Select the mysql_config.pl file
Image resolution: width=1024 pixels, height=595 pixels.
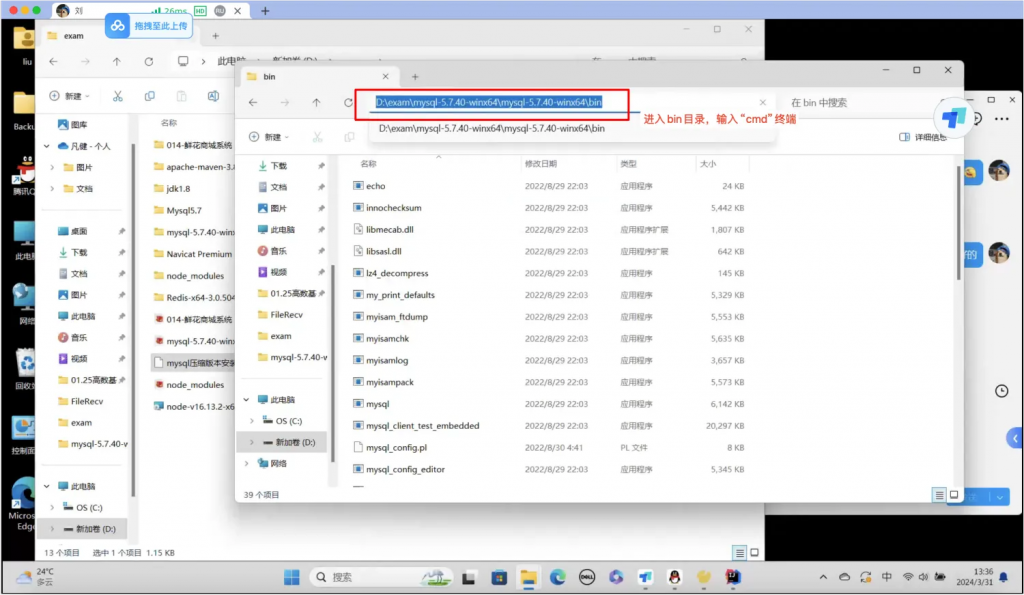[396, 447]
